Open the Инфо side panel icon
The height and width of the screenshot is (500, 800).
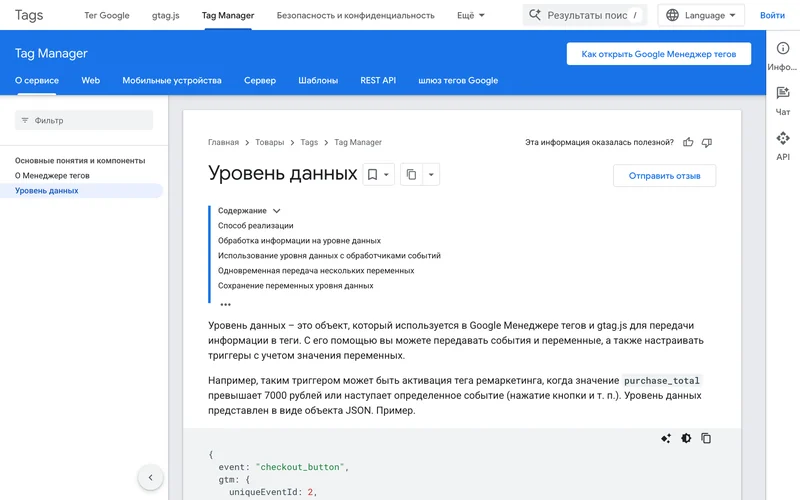[x=783, y=48]
